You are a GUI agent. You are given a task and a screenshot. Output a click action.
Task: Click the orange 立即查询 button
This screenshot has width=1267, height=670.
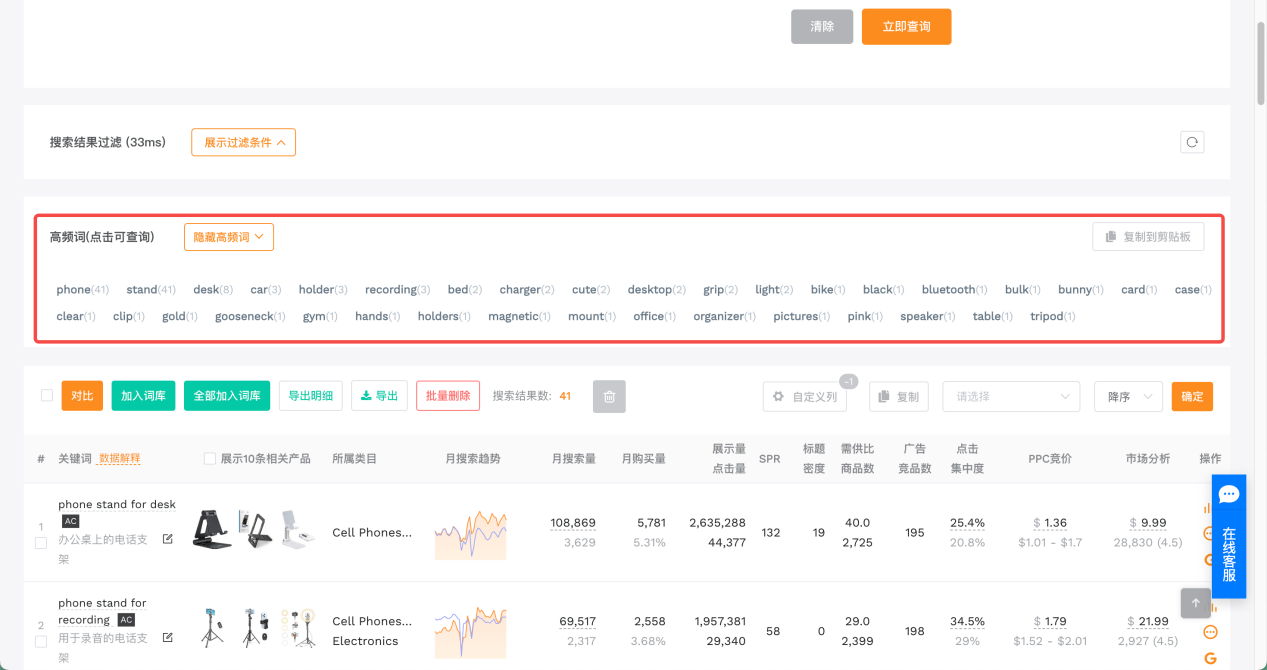[906, 27]
